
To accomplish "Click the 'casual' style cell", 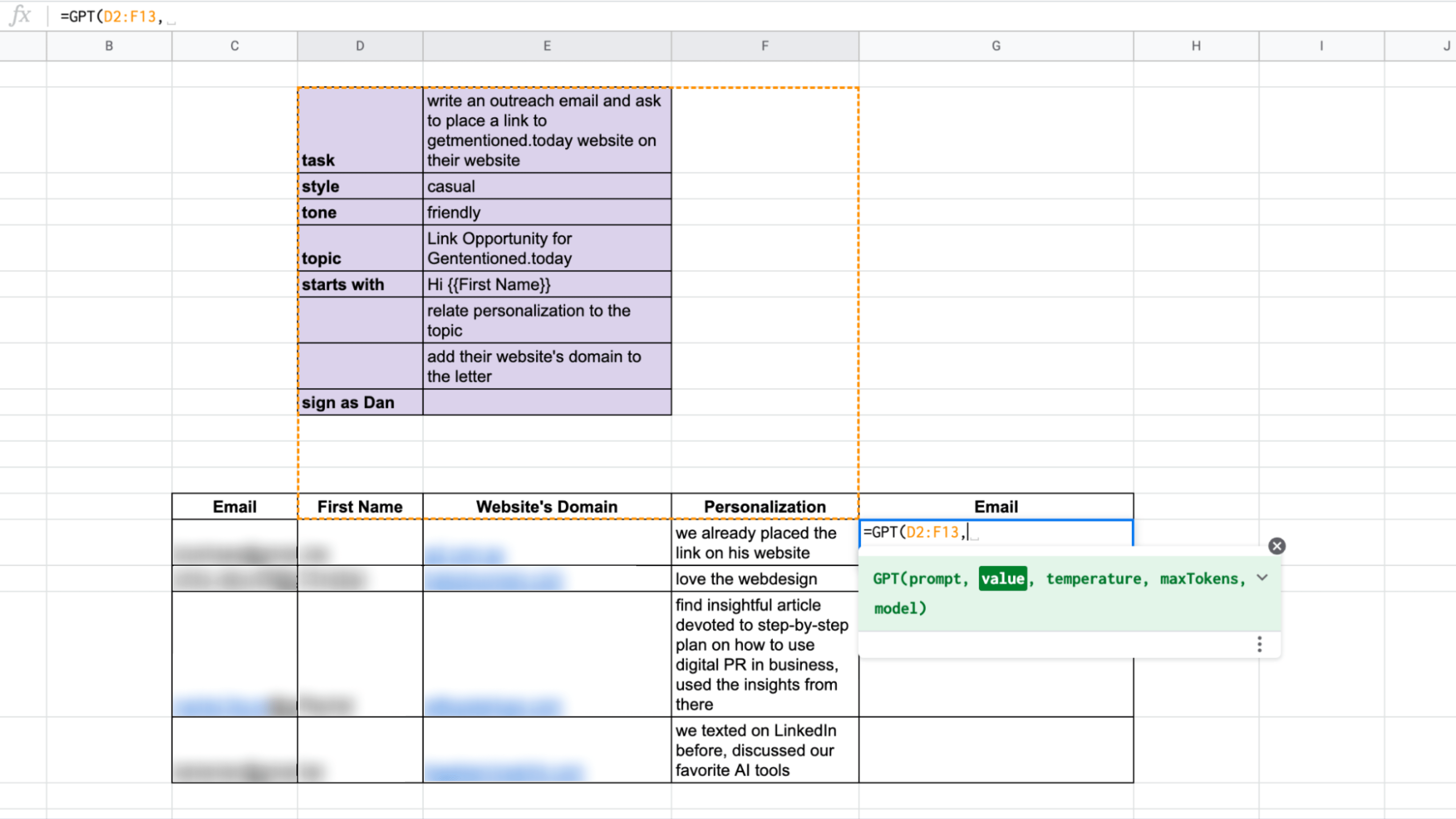I will [x=546, y=187].
